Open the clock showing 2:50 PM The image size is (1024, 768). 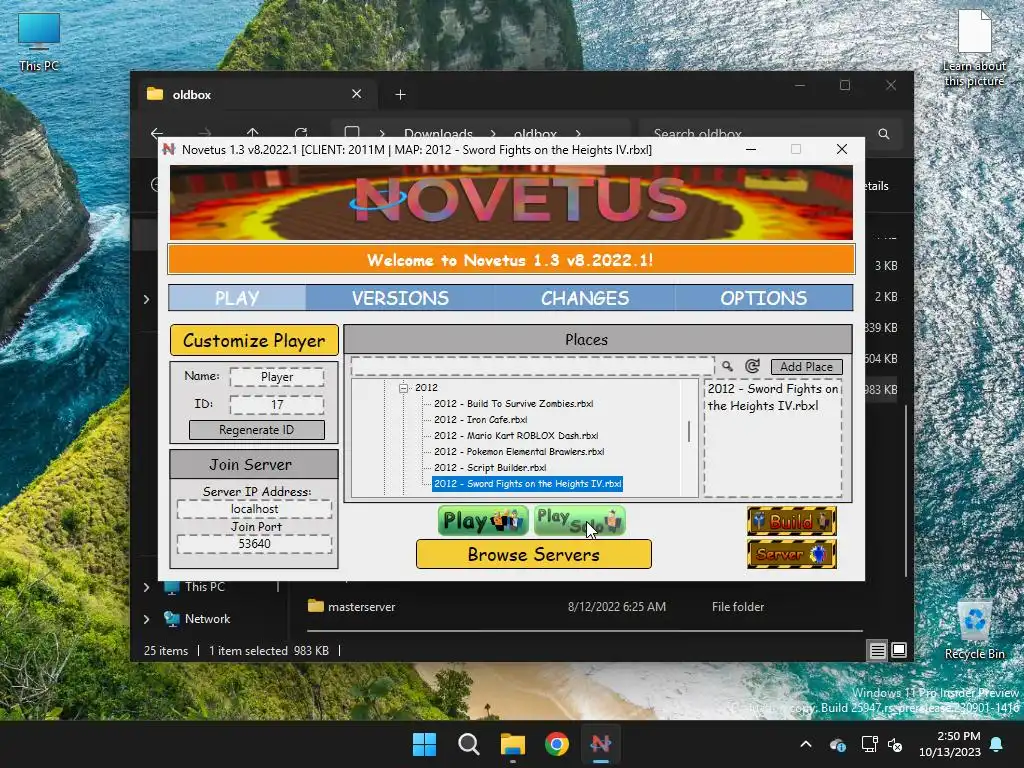pyautogui.click(x=950, y=744)
